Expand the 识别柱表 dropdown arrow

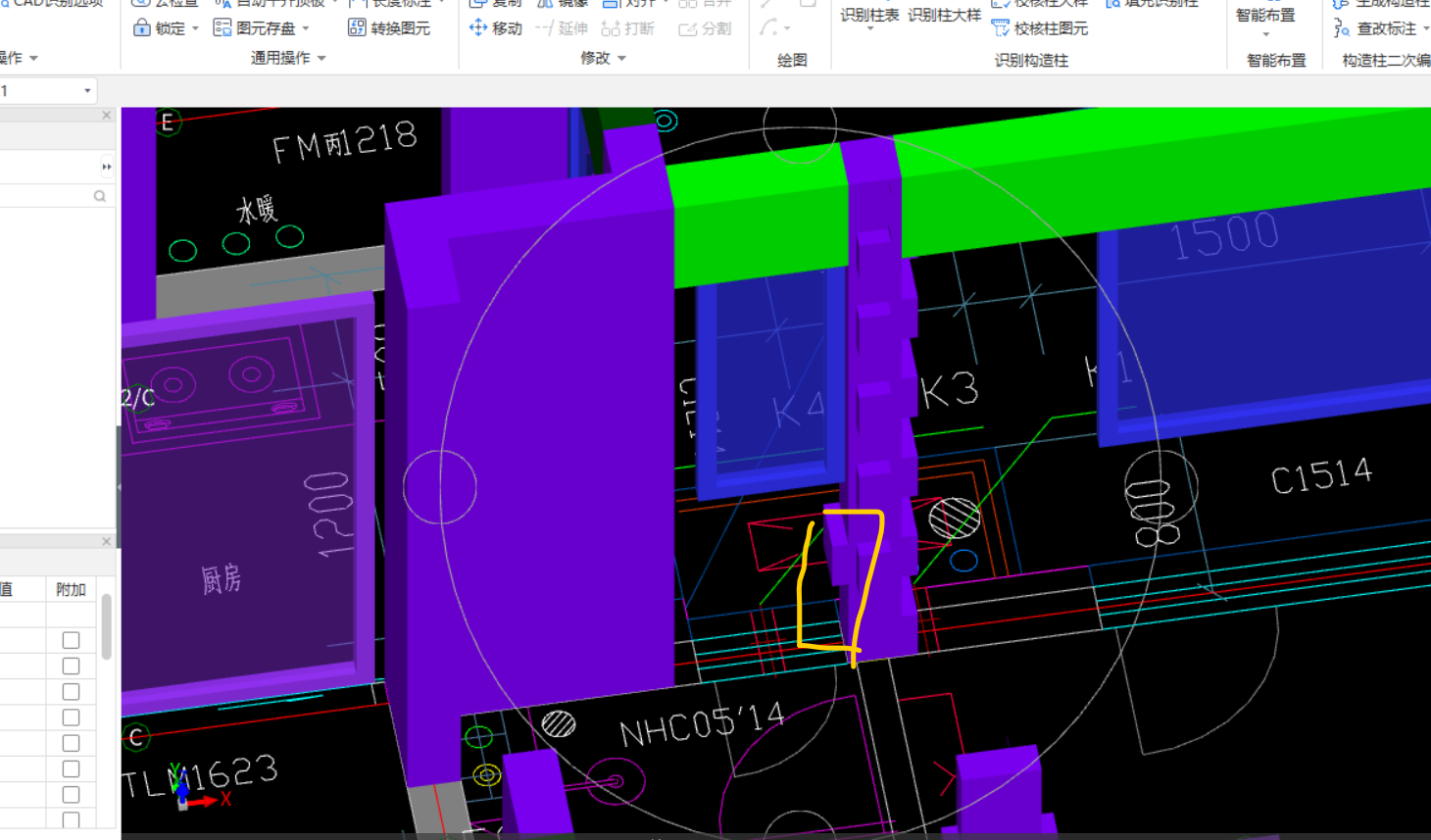click(869, 29)
